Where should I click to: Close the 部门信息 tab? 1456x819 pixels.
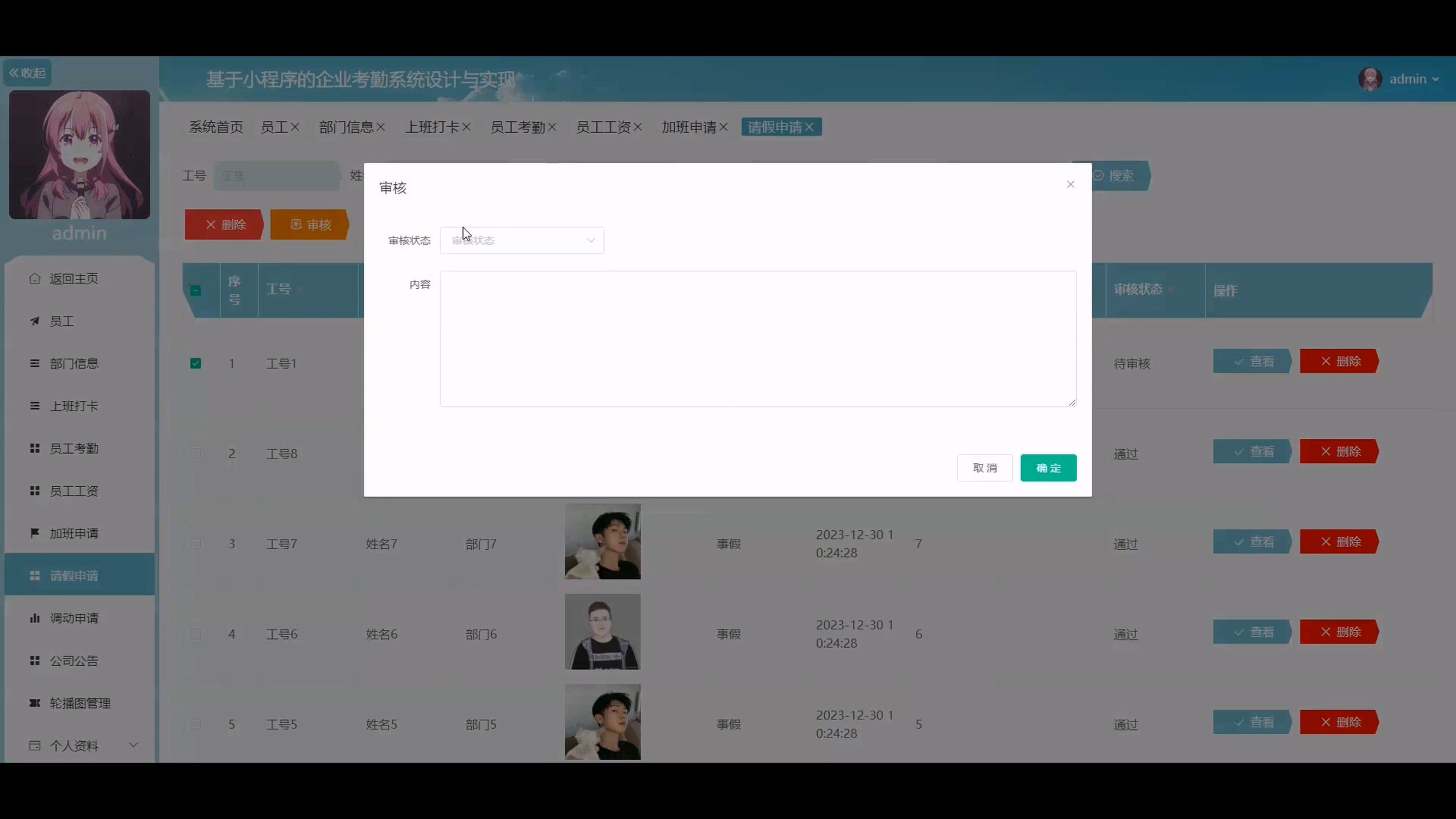point(381,127)
